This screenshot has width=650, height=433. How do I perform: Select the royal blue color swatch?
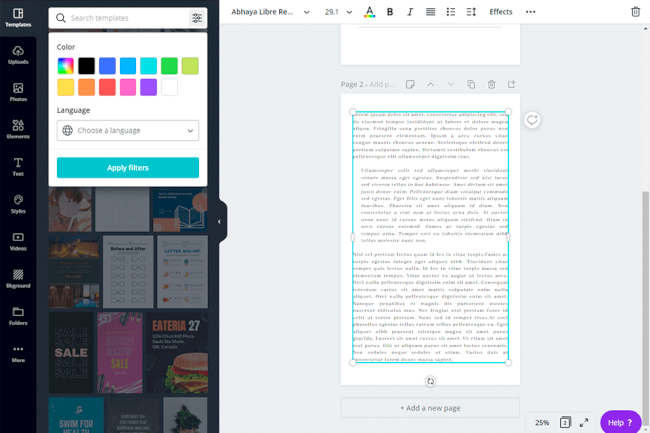107,66
